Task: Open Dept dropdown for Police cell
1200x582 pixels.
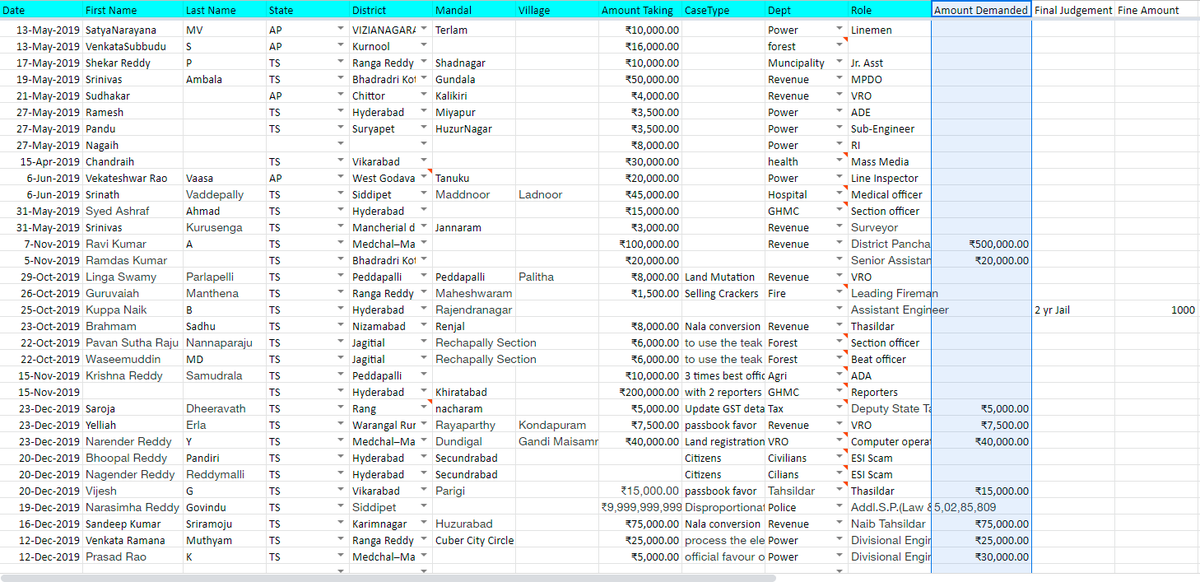Action: tap(839, 508)
